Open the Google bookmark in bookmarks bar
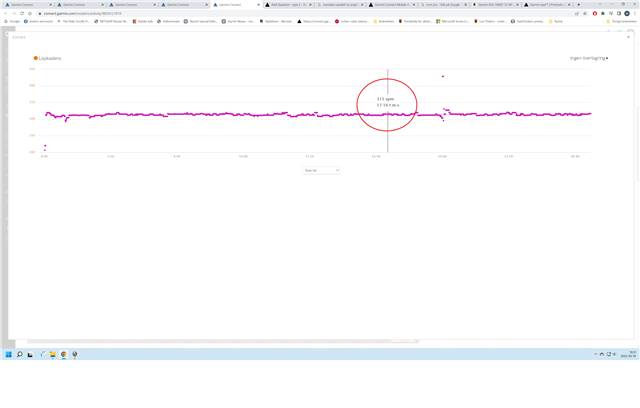Image resolution: width=640 pixels, height=408 pixels. point(14,21)
